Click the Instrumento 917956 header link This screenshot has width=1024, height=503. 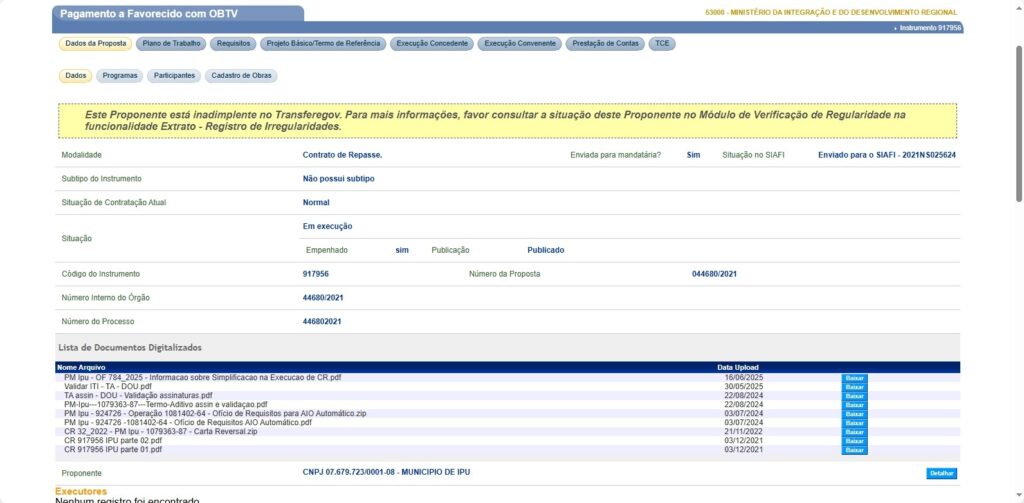[930, 29]
